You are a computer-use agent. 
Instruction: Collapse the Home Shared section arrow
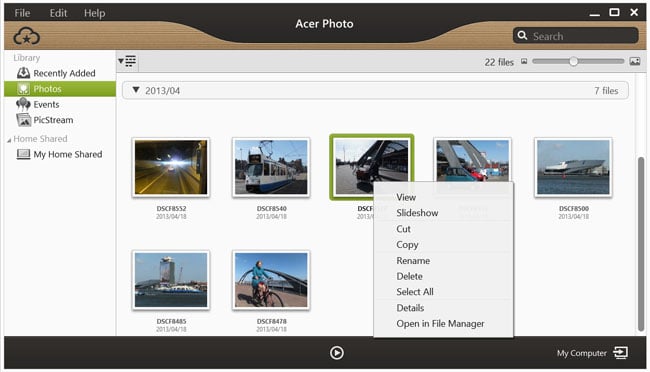coord(9,140)
